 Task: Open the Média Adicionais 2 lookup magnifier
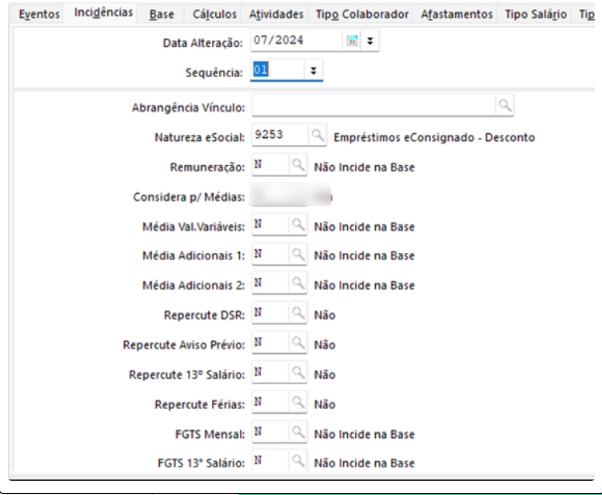point(298,283)
